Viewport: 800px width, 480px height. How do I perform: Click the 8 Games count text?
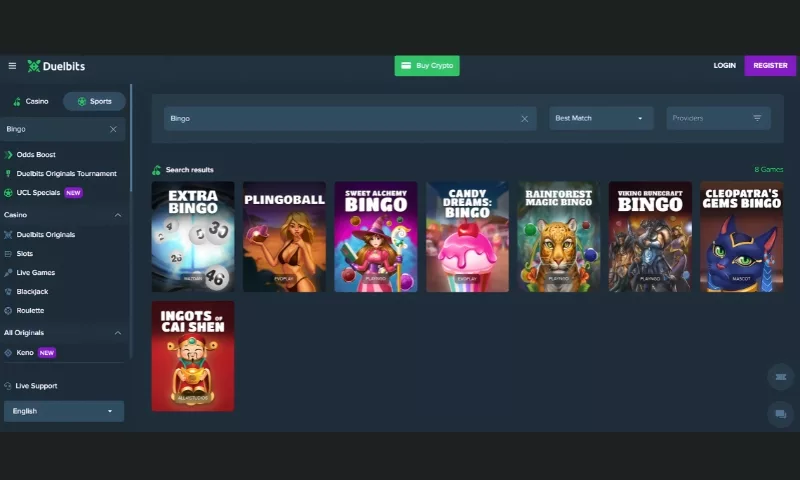tap(768, 170)
